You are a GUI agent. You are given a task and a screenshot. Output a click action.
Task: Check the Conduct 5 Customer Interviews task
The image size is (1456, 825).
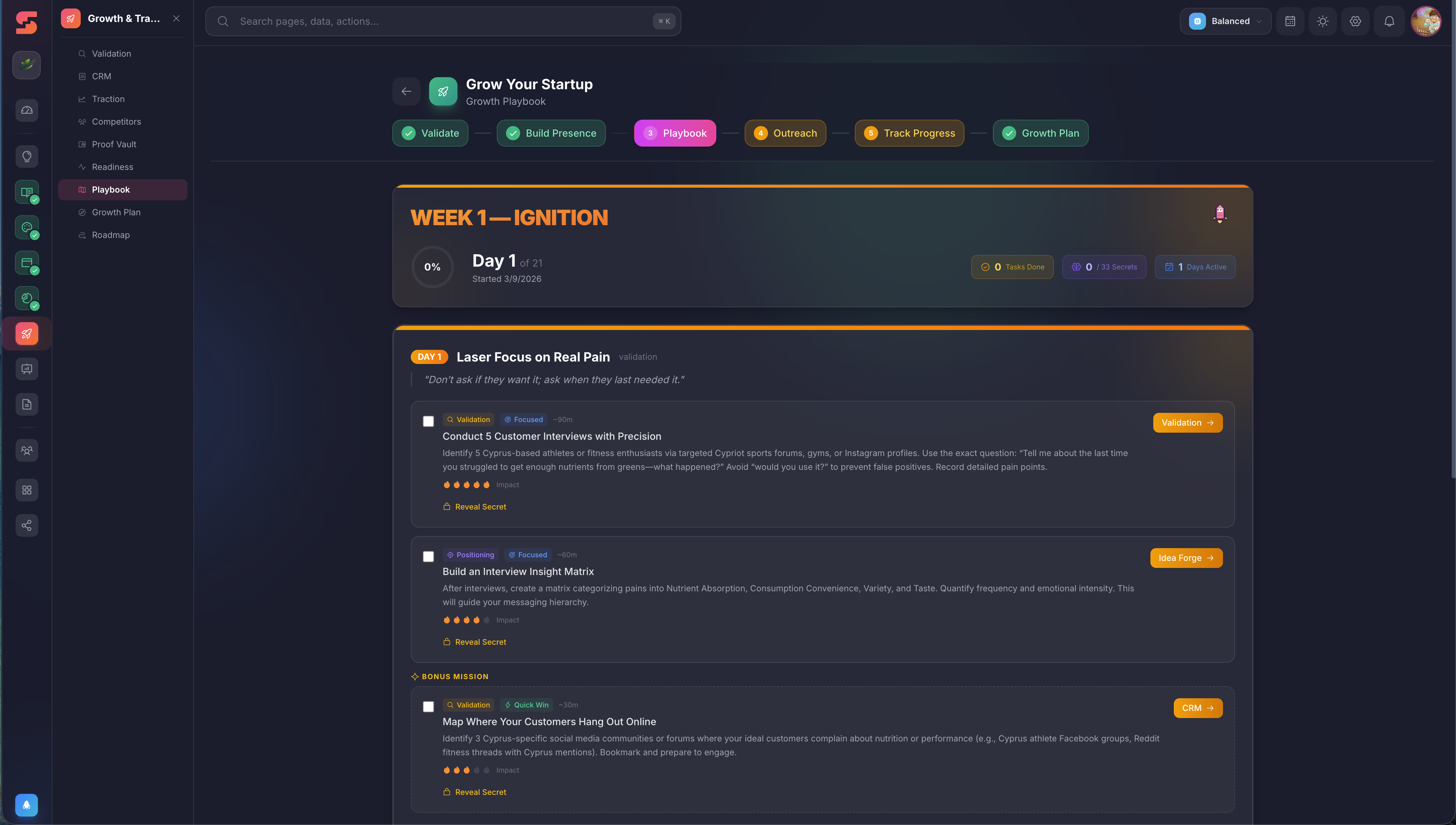pos(428,421)
